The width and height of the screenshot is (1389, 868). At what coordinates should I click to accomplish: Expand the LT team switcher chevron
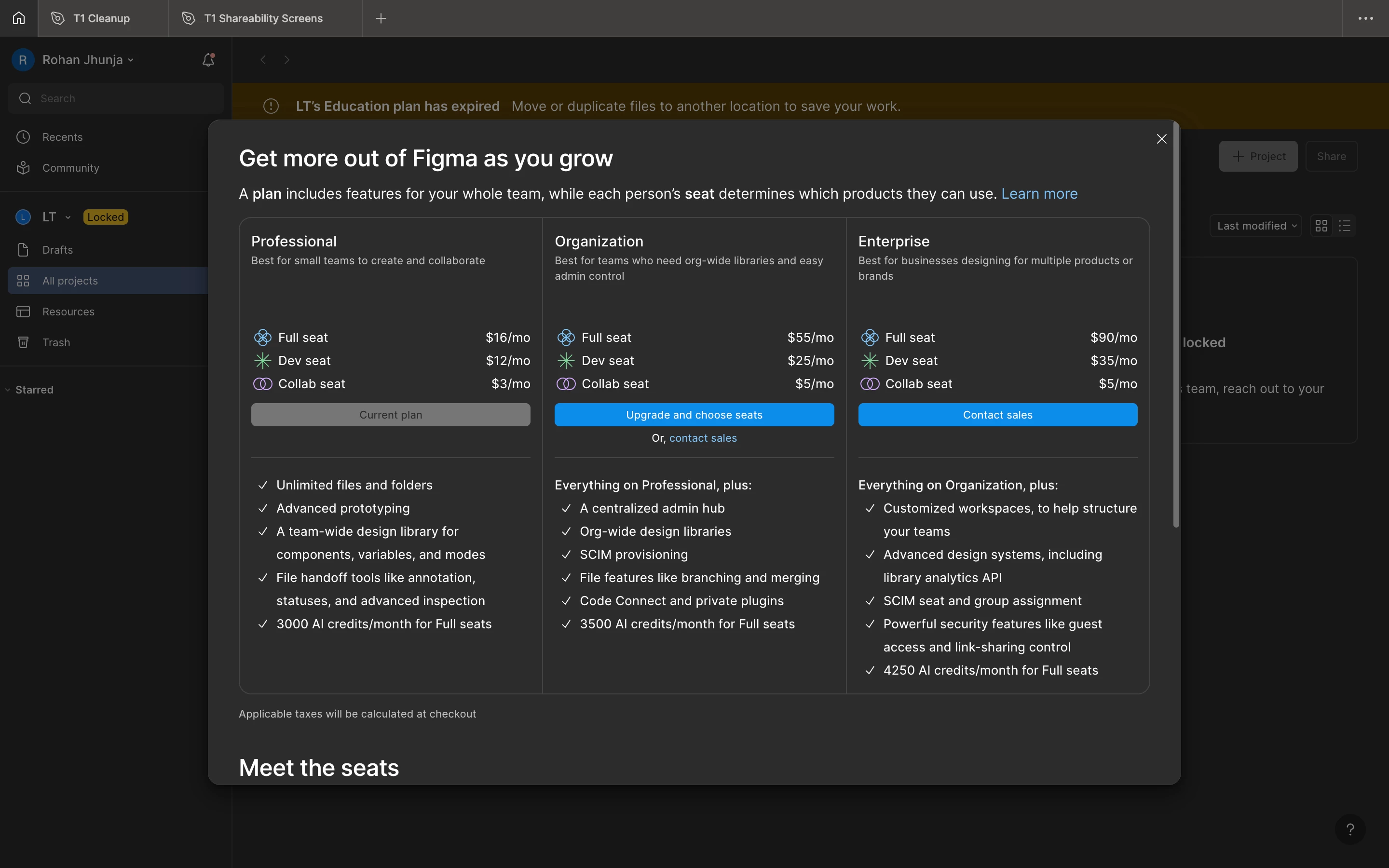(68, 217)
